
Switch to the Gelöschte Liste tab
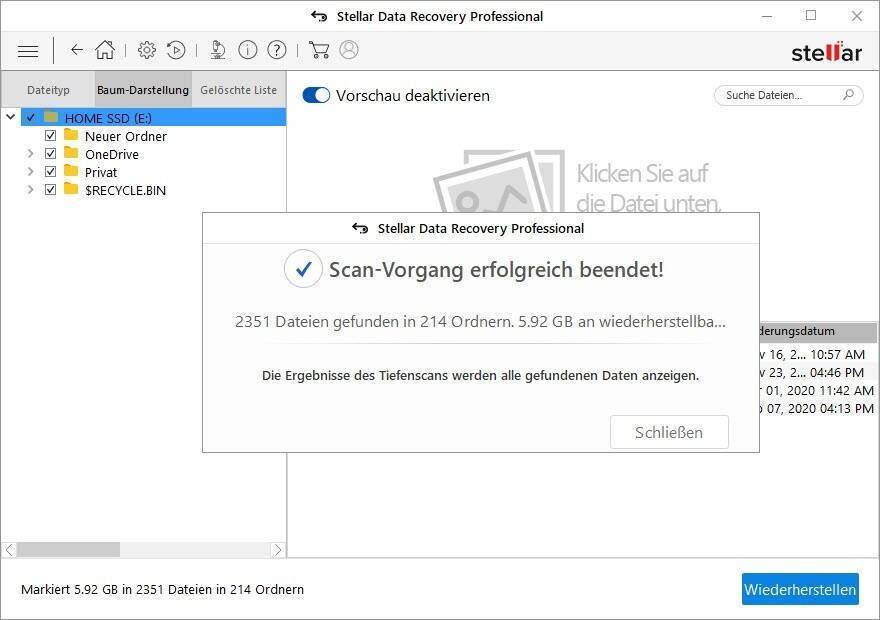238,90
